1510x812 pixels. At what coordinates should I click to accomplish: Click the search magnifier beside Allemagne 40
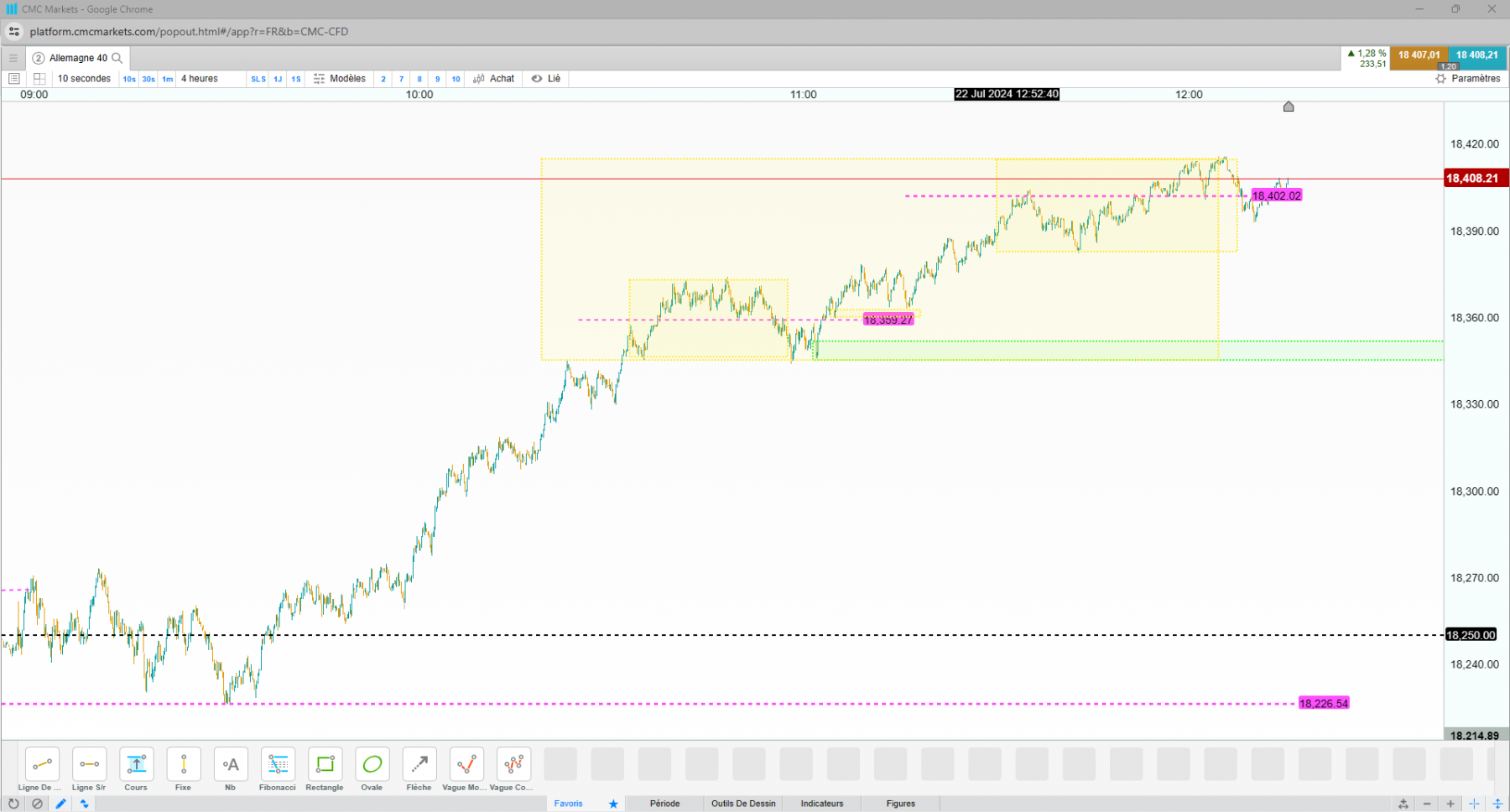point(117,58)
